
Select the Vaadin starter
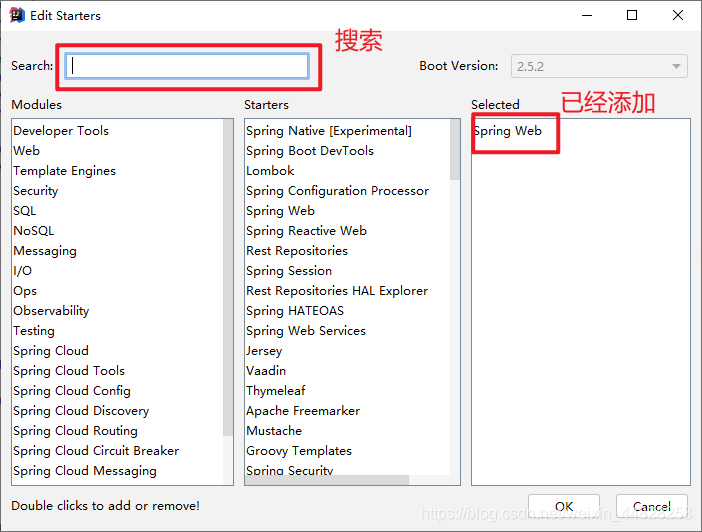(266, 371)
